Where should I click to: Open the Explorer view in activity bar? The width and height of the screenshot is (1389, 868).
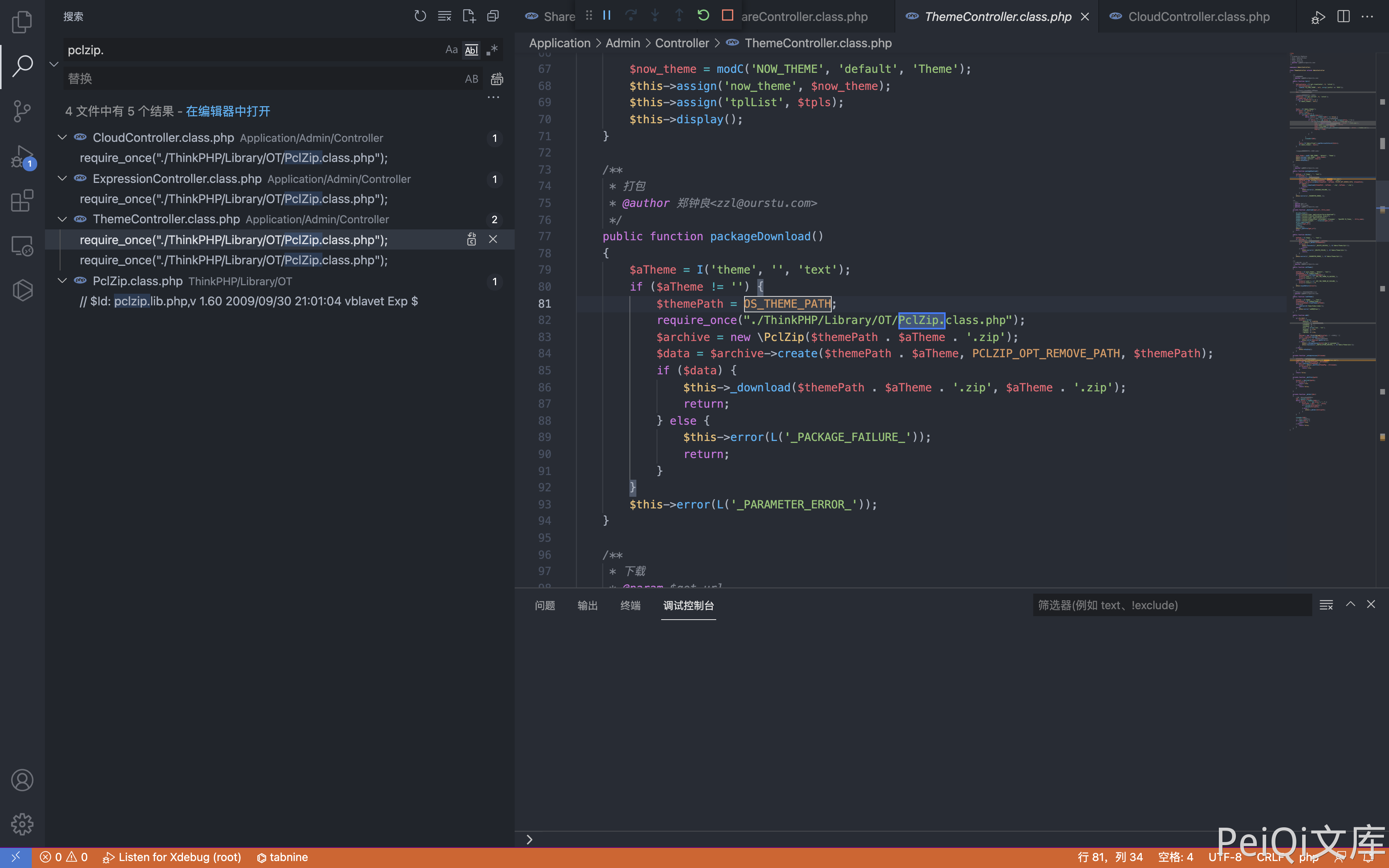click(22, 22)
